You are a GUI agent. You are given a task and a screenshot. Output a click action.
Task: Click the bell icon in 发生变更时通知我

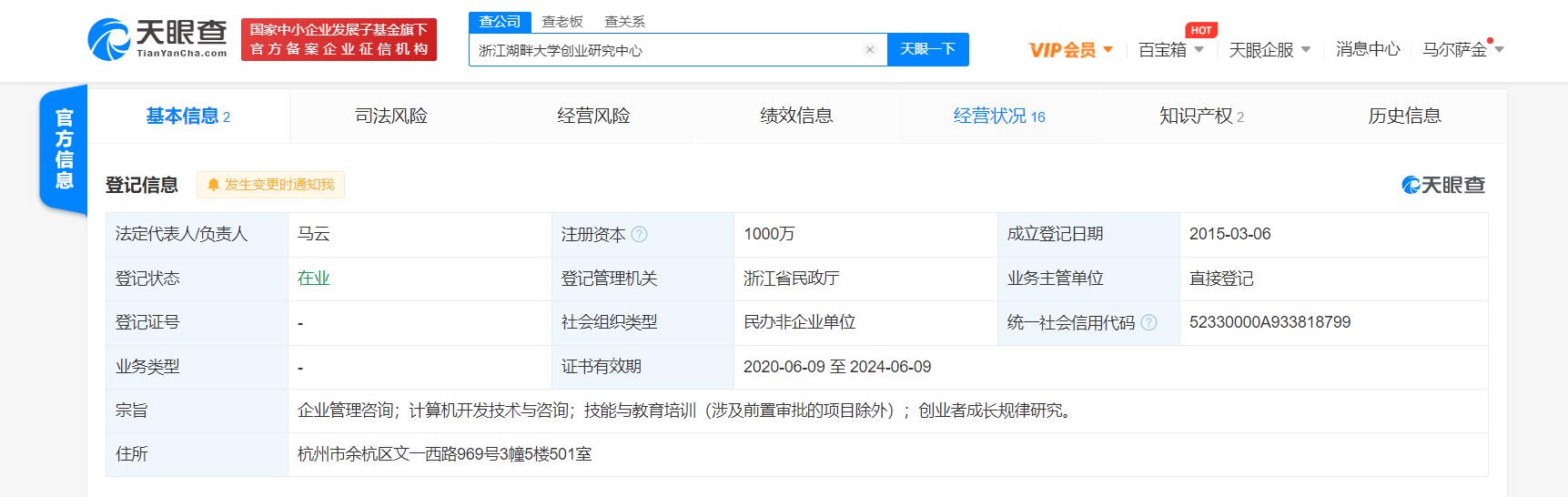click(x=214, y=185)
